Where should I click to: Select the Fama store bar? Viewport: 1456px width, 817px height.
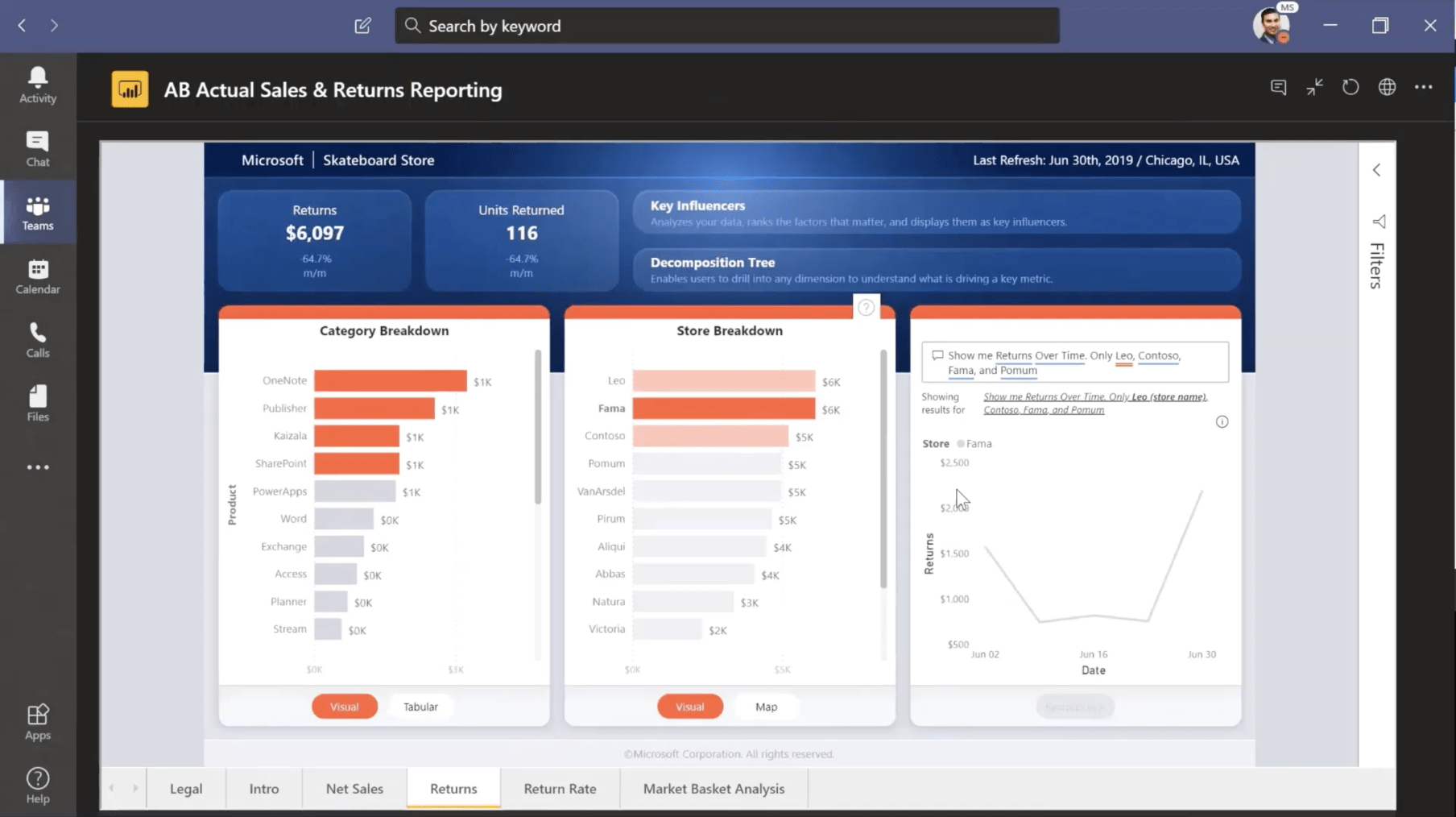(724, 408)
